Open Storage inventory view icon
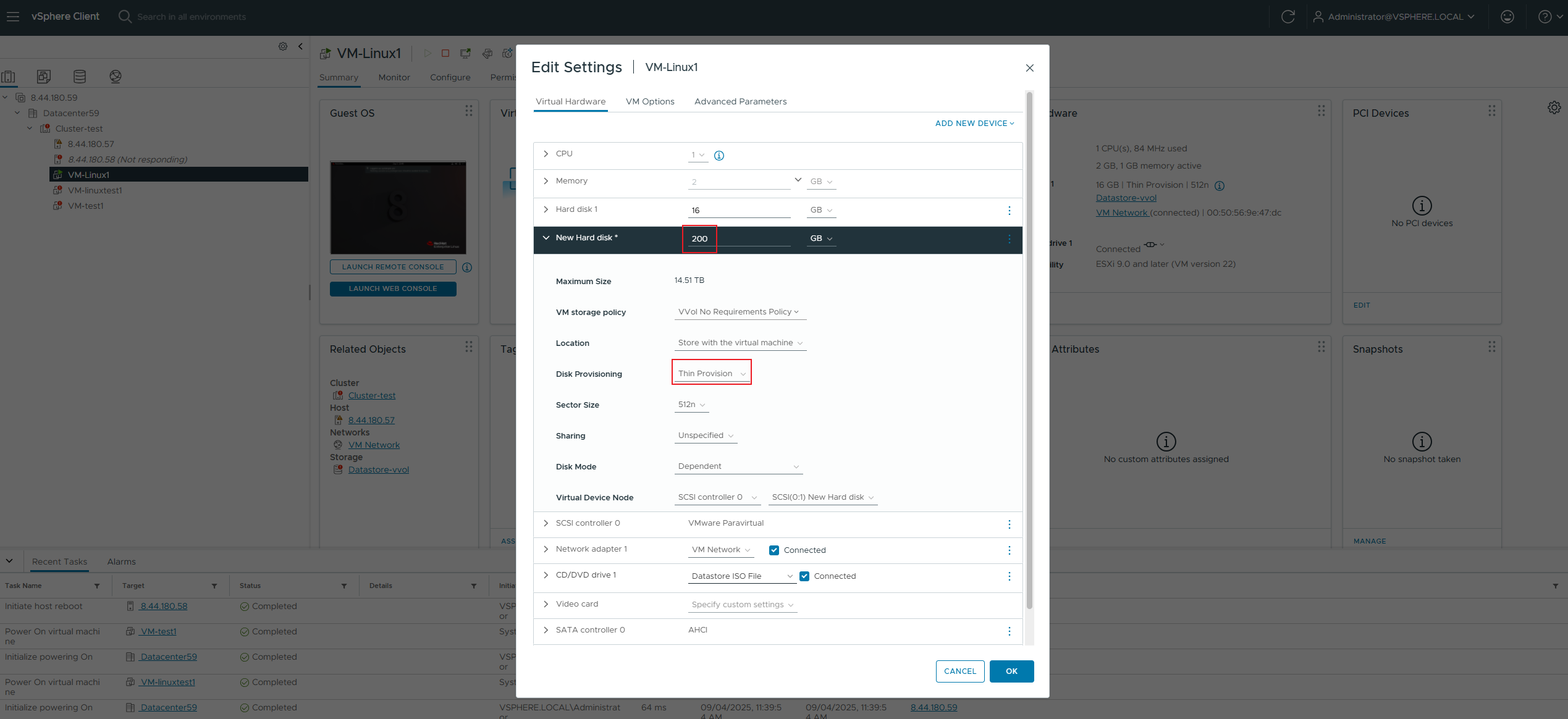Image resolution: width=1568 pixels, height=719 pixels. (80, 77)
